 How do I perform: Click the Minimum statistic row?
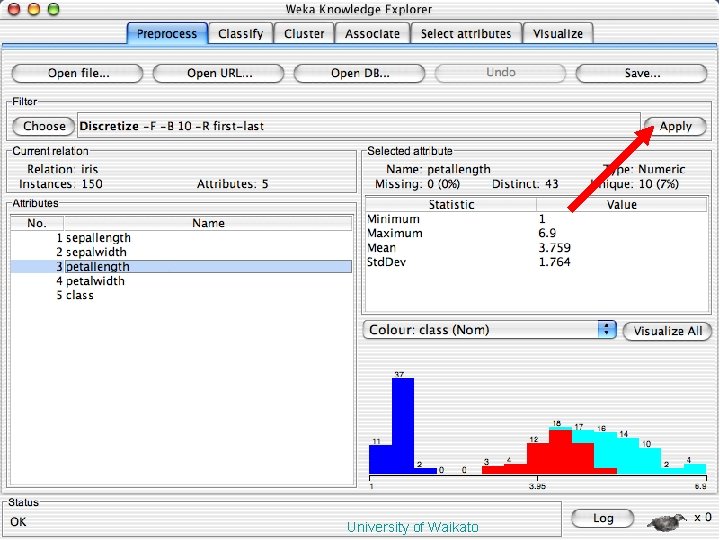(x=536, y=219)
